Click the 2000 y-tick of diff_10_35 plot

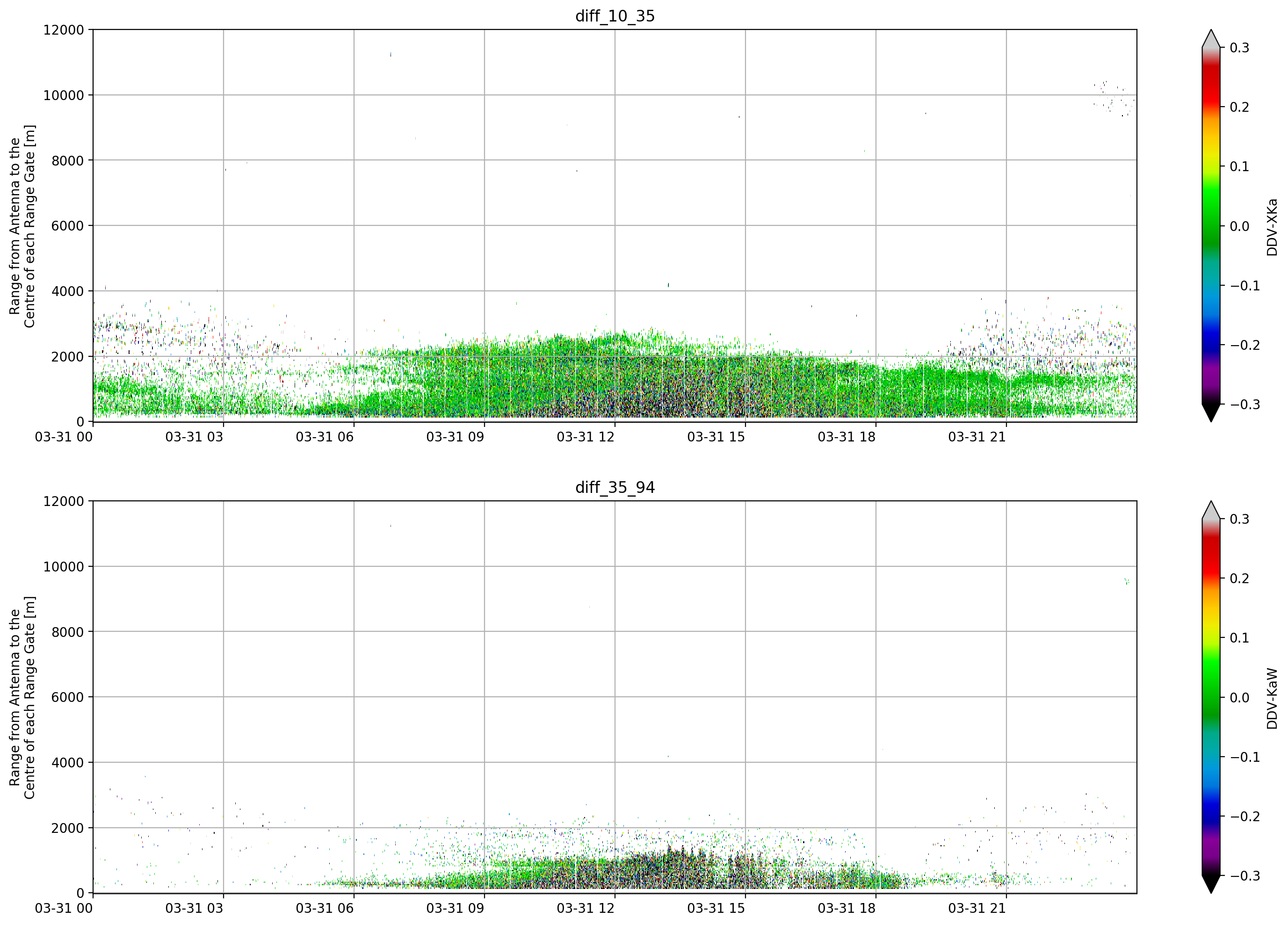tap(67, 357)
